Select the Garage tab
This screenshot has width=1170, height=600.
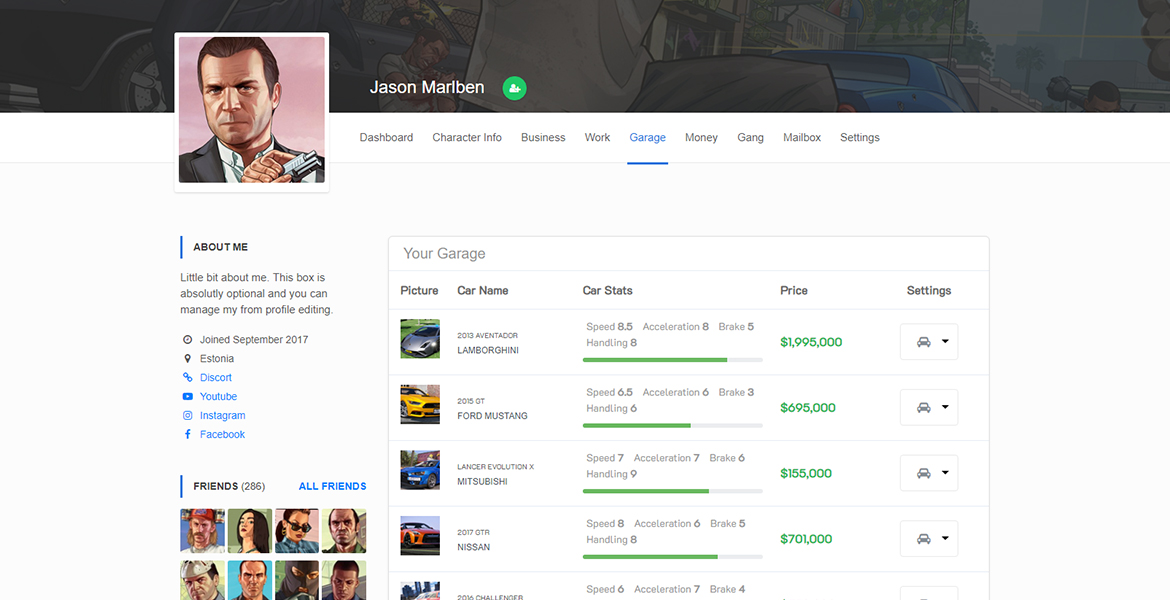648,137
